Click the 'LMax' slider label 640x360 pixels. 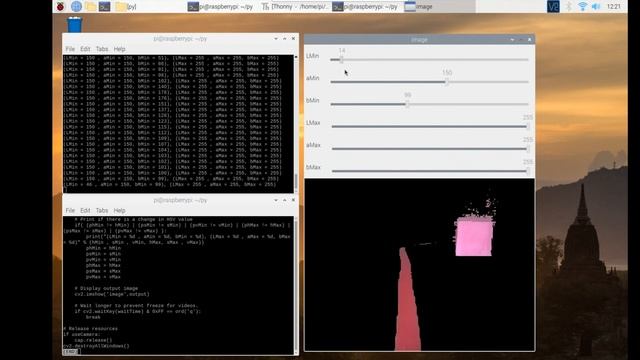click(x=313, y=123)
